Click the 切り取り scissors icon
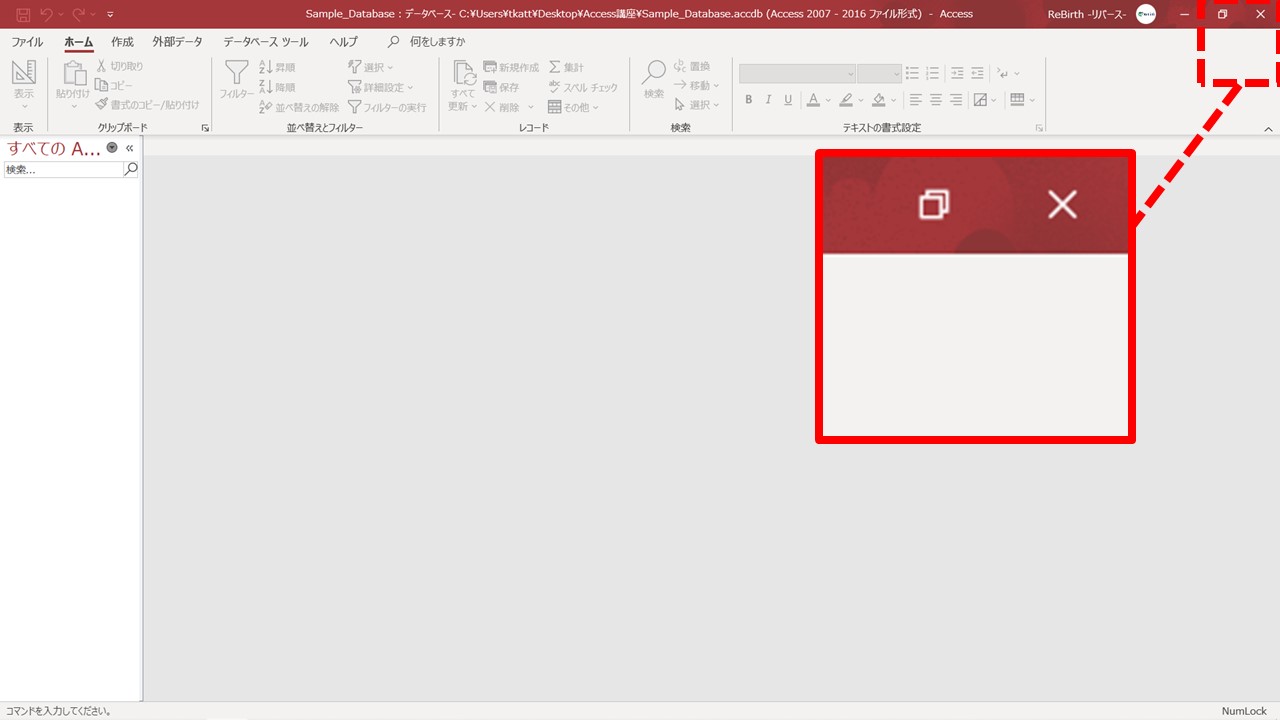Image resolution: width=1280 pixels, height=720 pixels. [101, 66]
